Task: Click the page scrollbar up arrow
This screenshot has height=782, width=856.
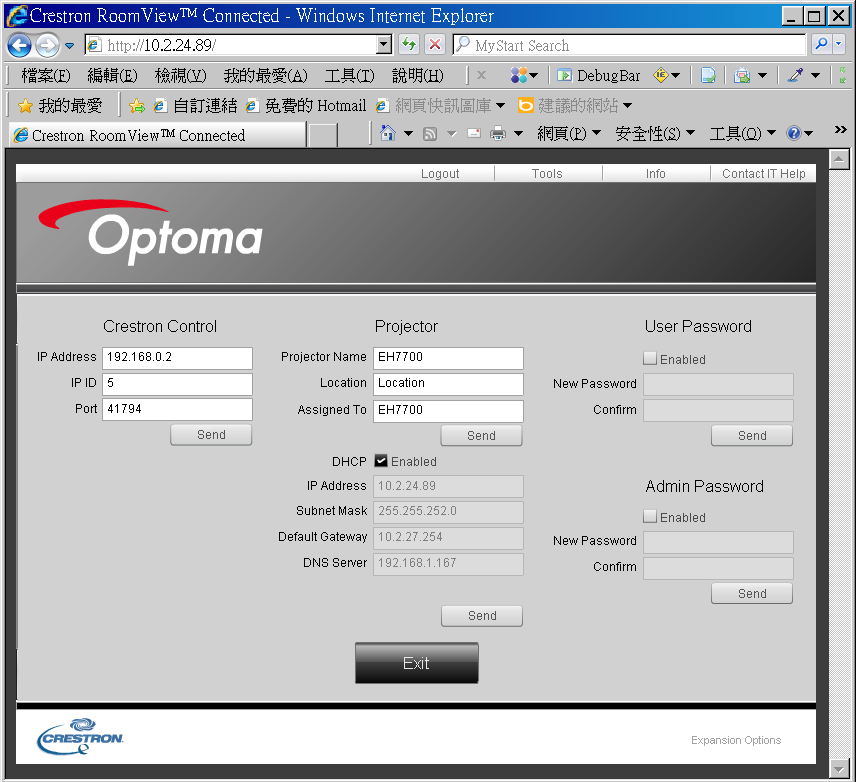Action: [x=839, y=160]
